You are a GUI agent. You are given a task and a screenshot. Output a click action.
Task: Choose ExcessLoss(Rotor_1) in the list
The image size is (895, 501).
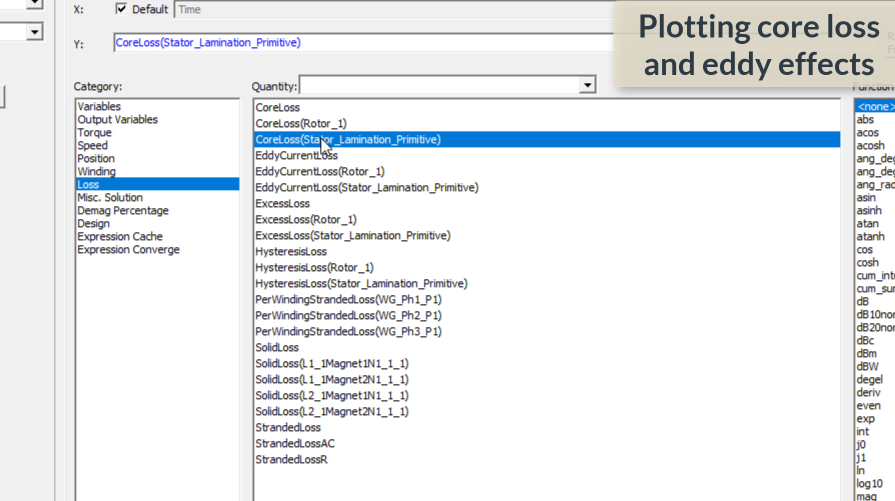pos(306,219)
